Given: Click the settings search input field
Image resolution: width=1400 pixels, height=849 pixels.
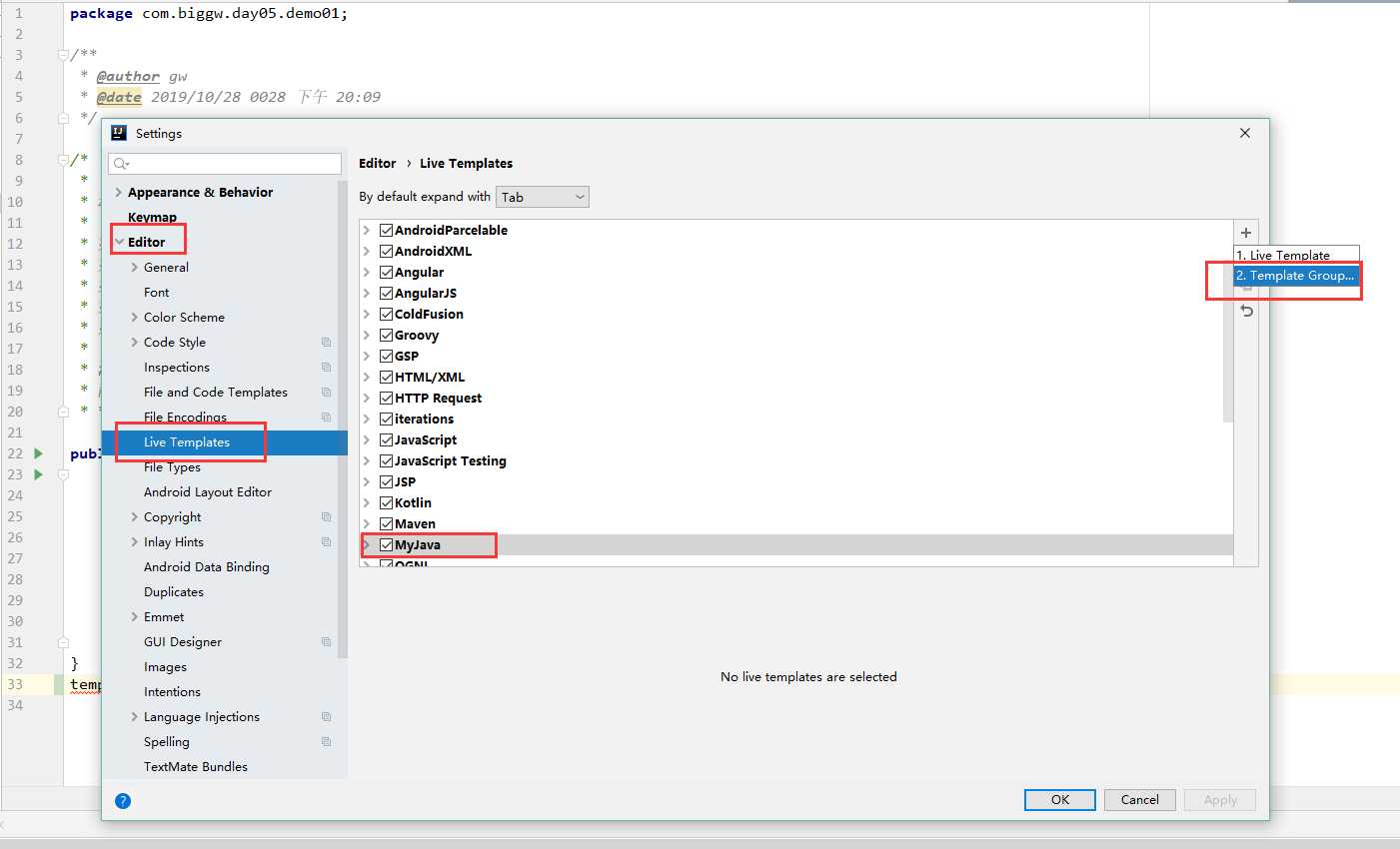Looking at the screenshot, I should 225,164.
